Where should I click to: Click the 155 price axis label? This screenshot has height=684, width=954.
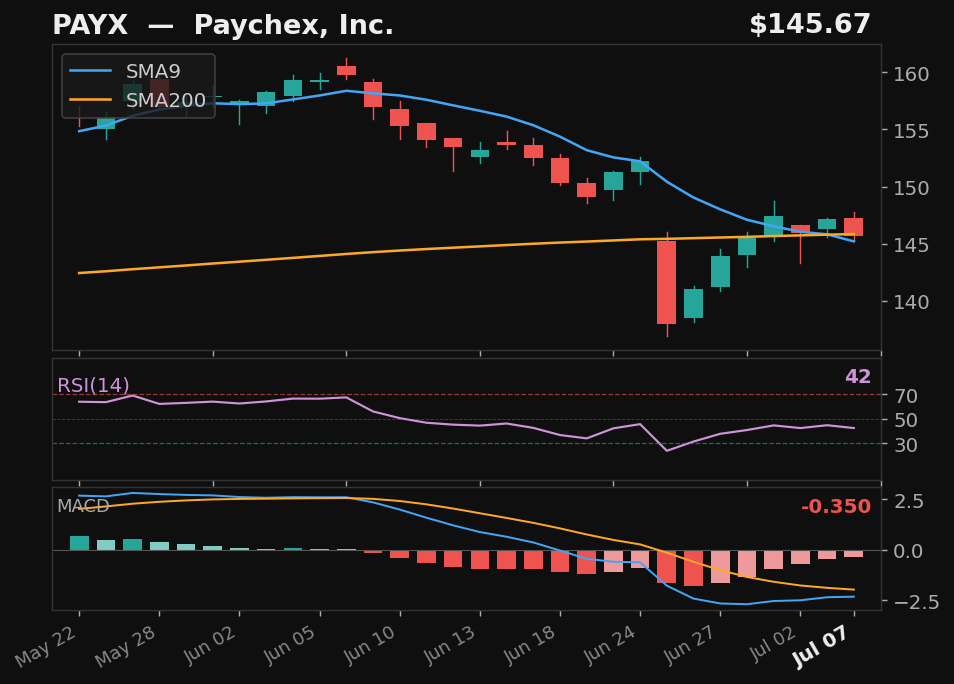click(x=911, y=131)
